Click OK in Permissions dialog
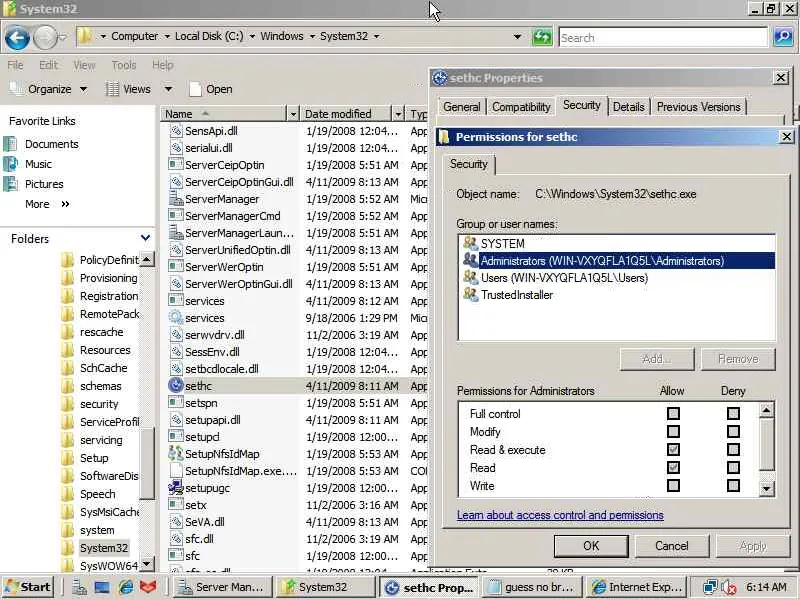This screenshot has height=600, width=800. point(591,546)
